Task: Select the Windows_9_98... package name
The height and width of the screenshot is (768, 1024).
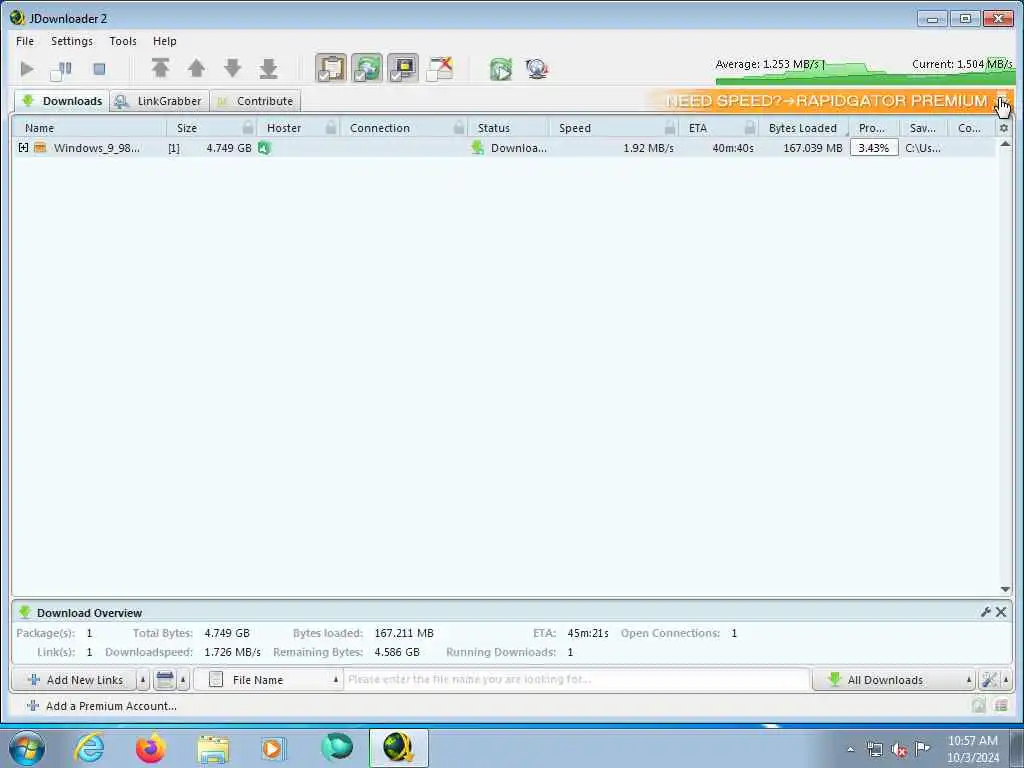Action: pyautogui.click(x=97, y=148)
